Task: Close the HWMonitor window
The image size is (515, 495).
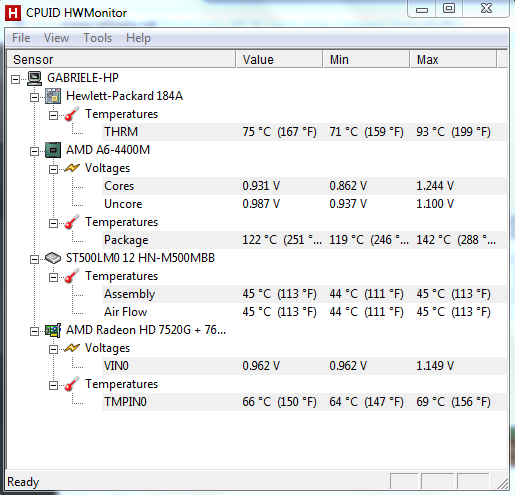Action: [486, 9]
